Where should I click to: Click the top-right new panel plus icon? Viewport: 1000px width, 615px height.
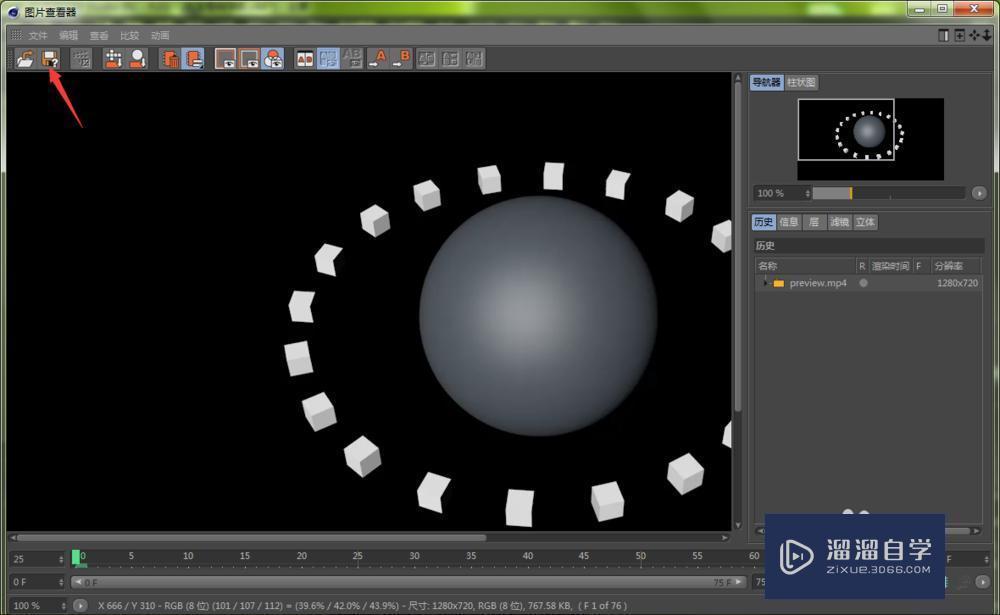click(x=959, y=36)
